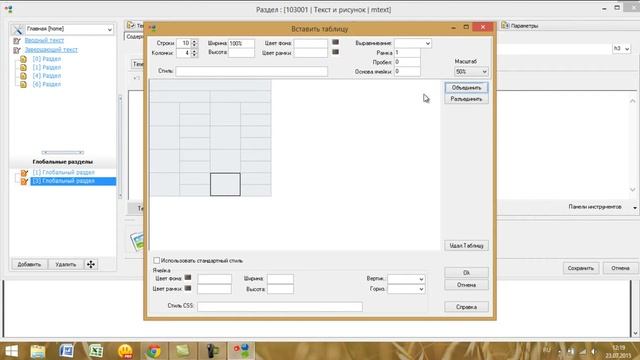Click the folder icon of [4] Раздел
640x360 pixels.
point(24,76)
